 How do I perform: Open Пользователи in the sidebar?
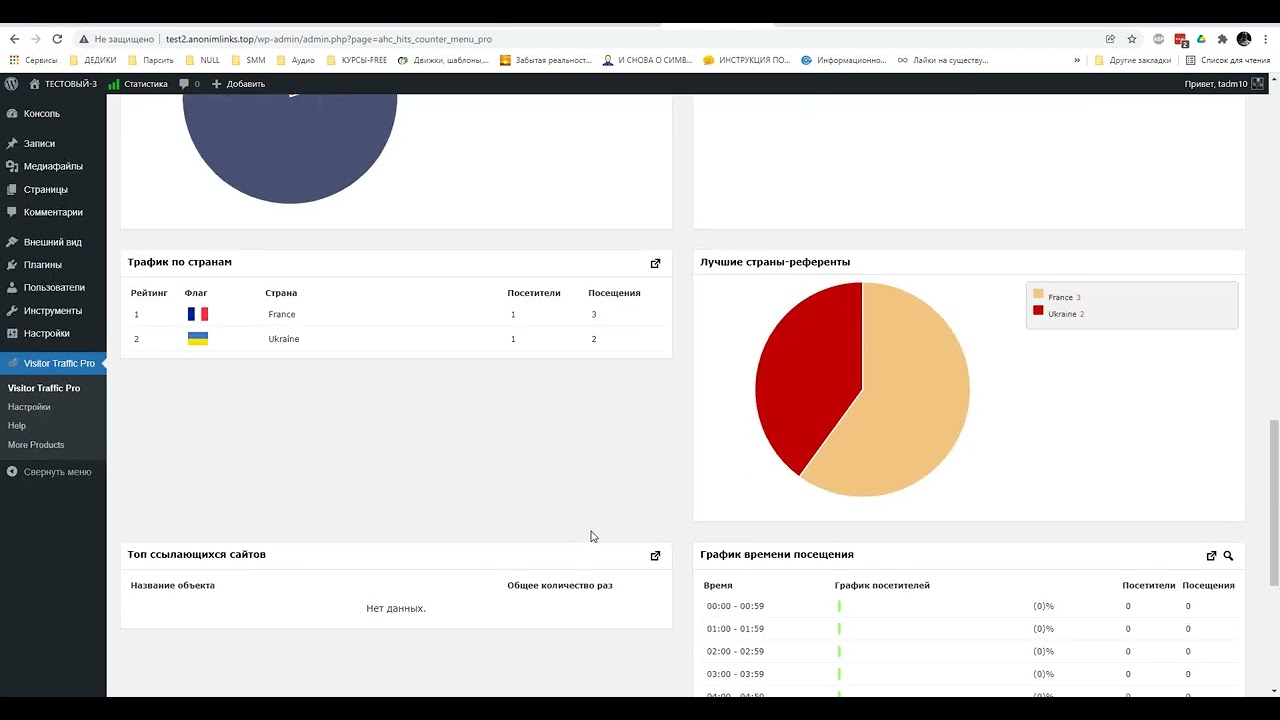click(x=53, y=288)
